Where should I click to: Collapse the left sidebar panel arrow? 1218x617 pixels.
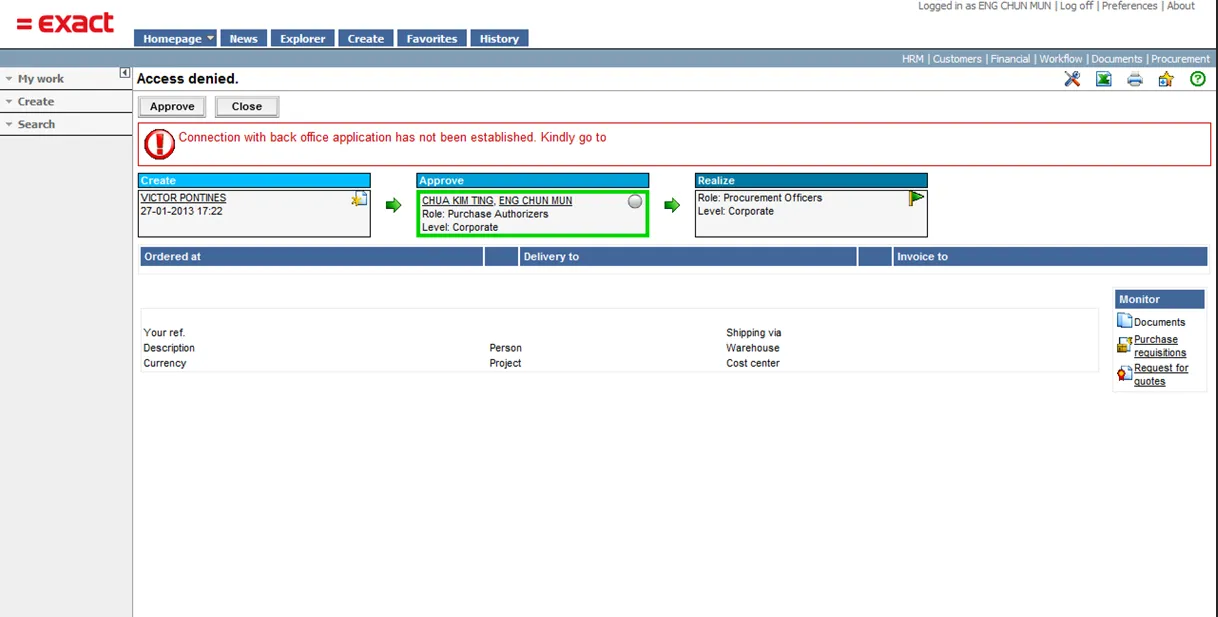(x=125, y=73)
